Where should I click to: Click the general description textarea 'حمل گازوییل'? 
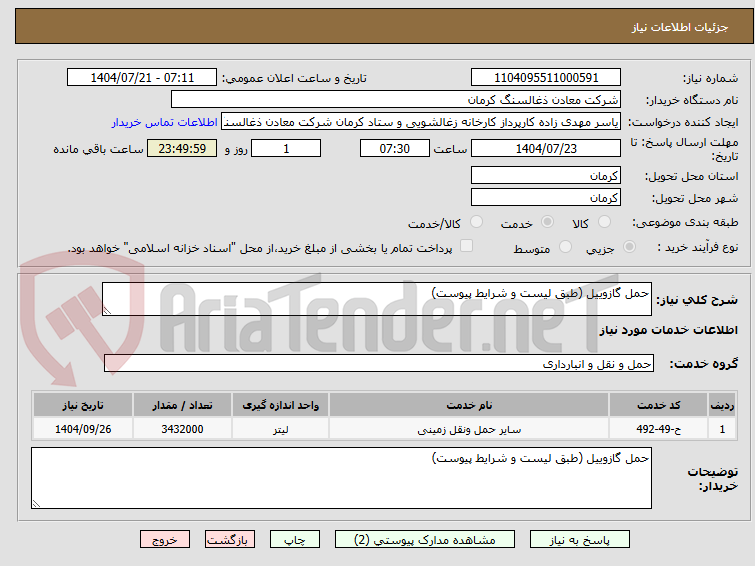point(377,299)
